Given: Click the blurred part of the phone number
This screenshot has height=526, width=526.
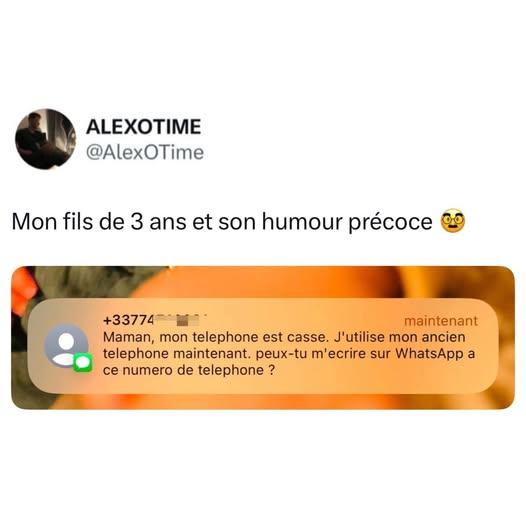Looking at the screenshot, I should click(178, 320).
